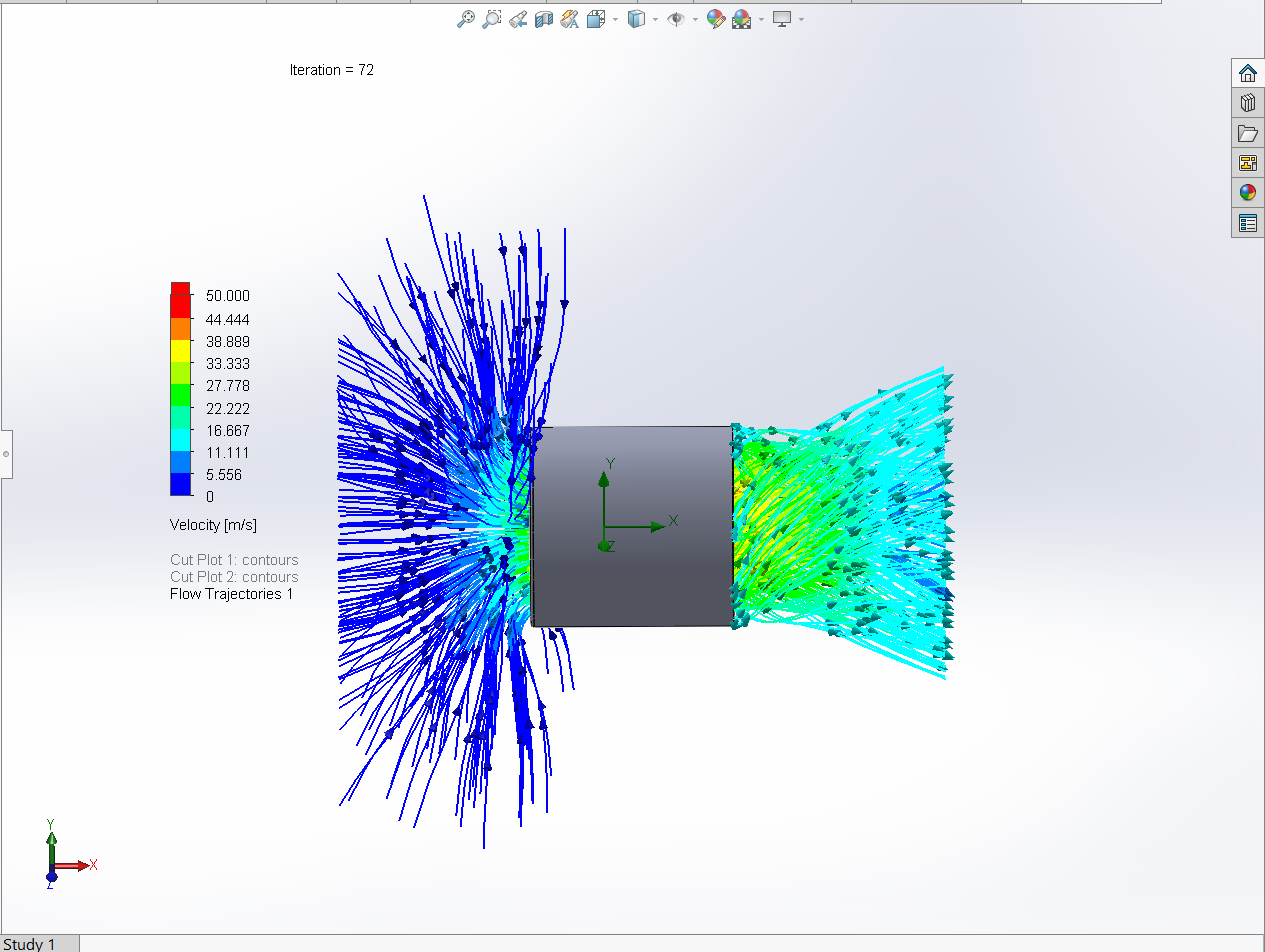Click the Iteration = 72 label
1265x952 pixels.
point(332,70)
